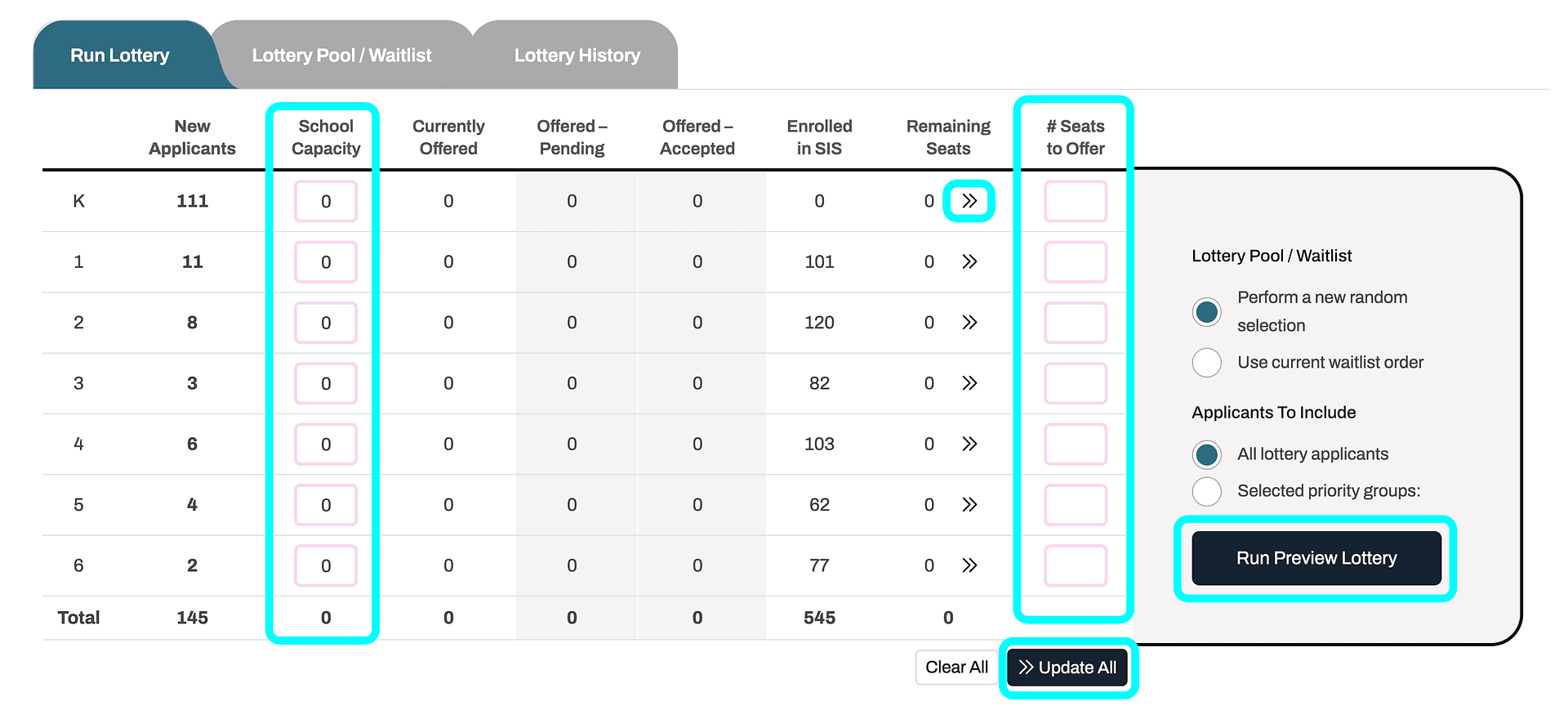Select Perform a new random selection
The height and width of the screenshot is (719, 1568).
pyautogui.click(x=1207, y=312)
